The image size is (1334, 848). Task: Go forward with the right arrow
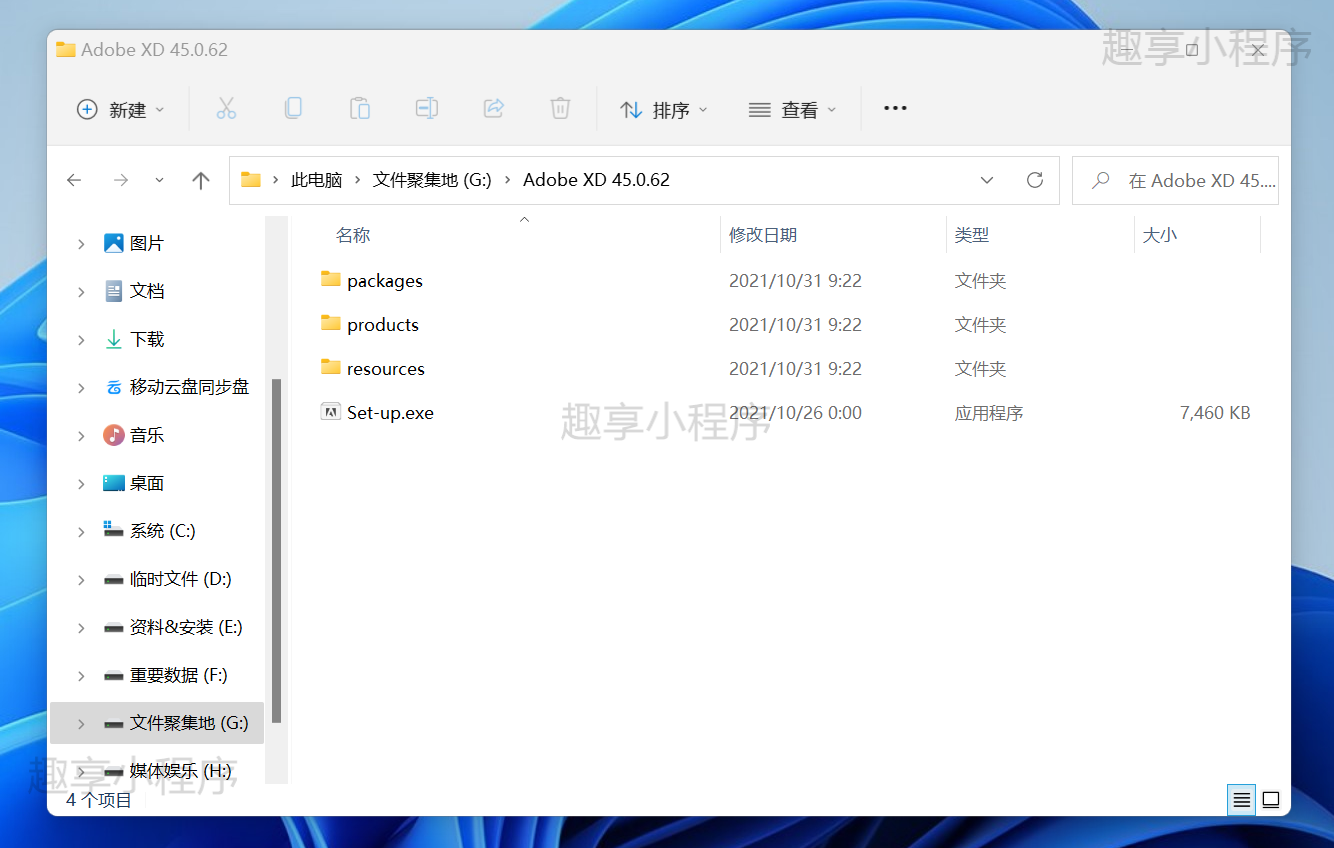click(121, 180)
